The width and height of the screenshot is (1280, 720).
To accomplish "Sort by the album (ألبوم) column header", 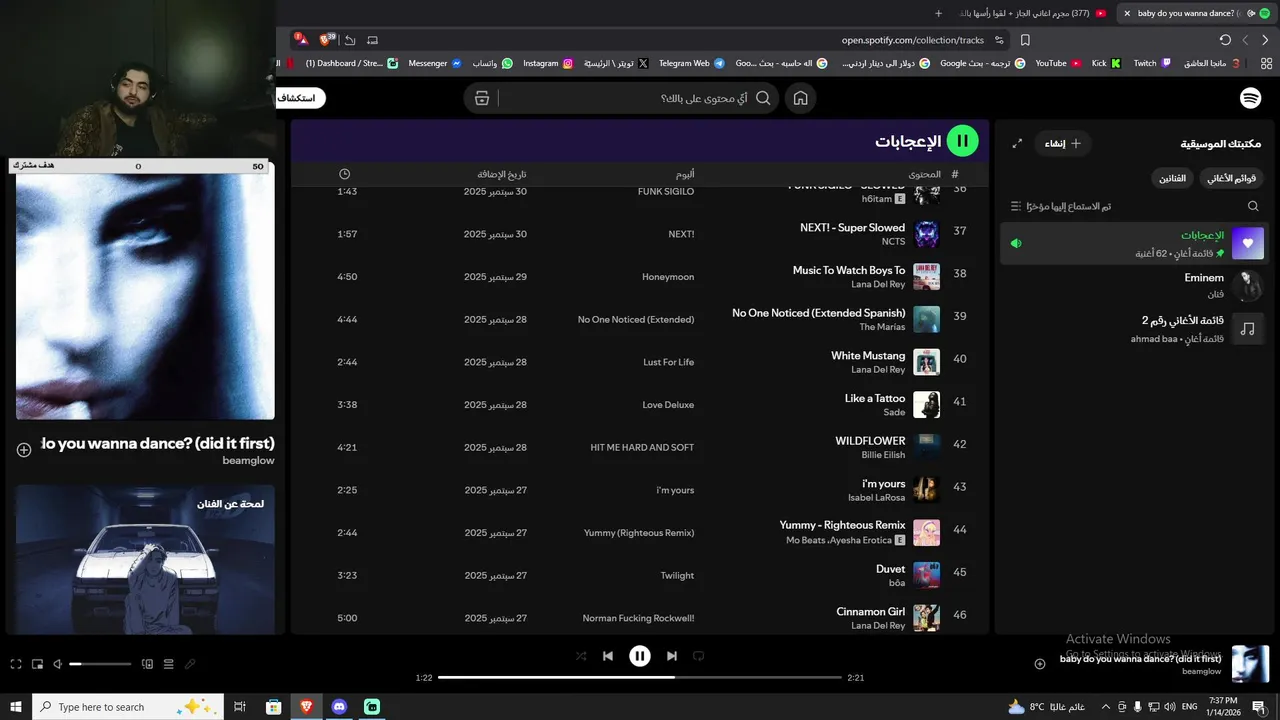I will coord(685,174).
